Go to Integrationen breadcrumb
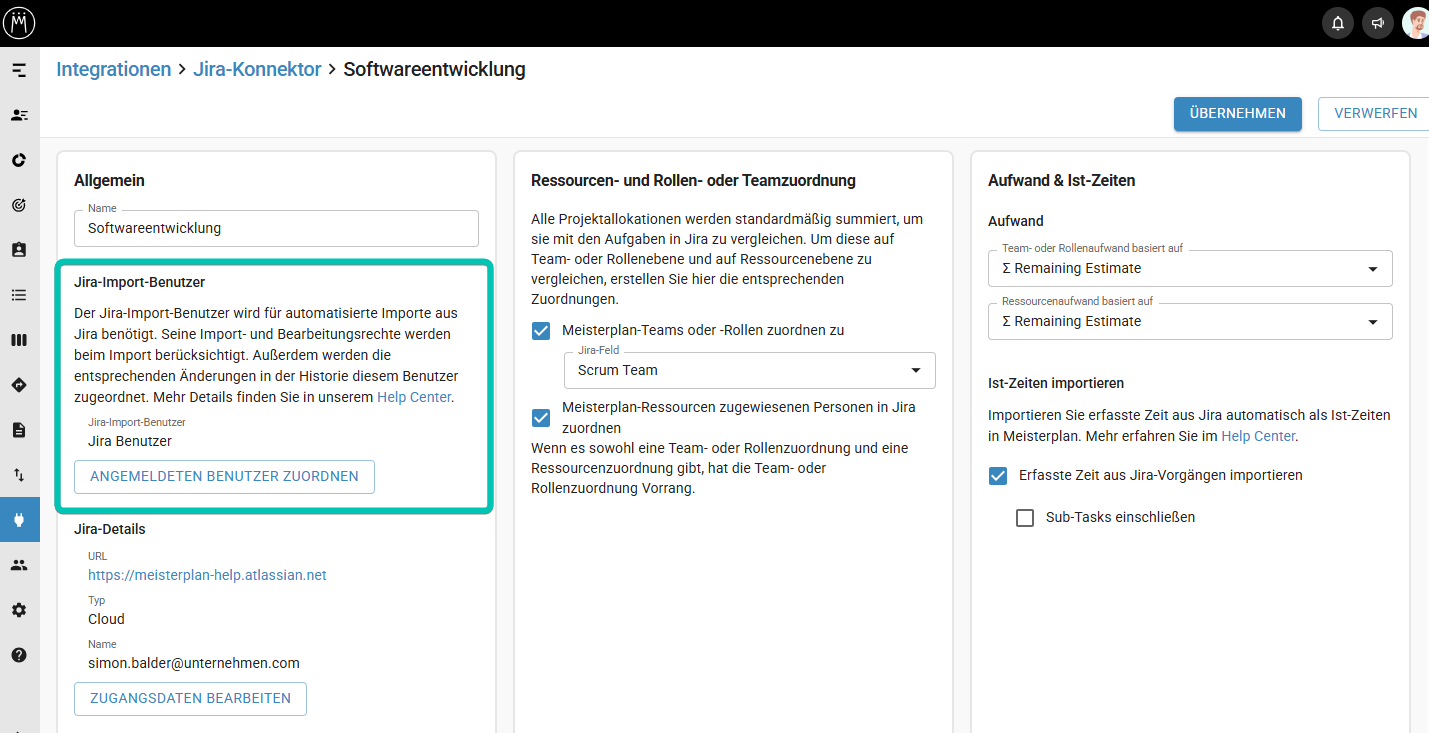Image resolution: width=1429 pixels, height=733 pixels. coord(114,69)
